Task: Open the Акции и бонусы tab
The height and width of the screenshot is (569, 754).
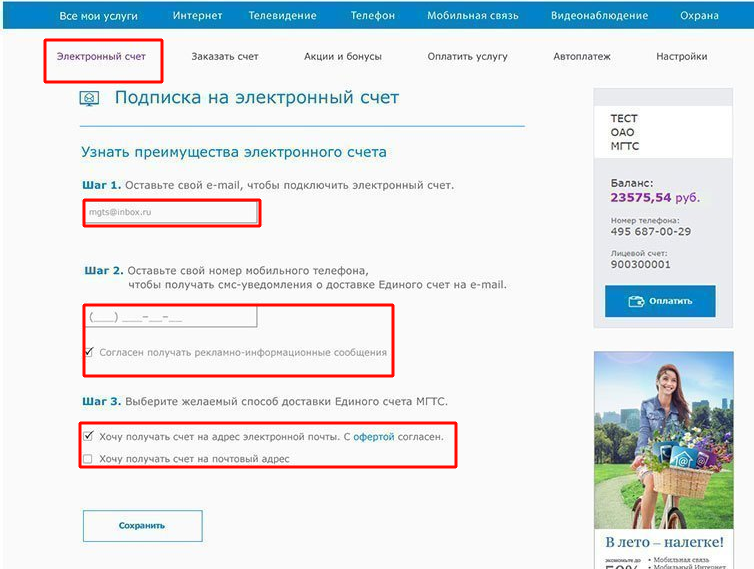Action: point(342,56)
